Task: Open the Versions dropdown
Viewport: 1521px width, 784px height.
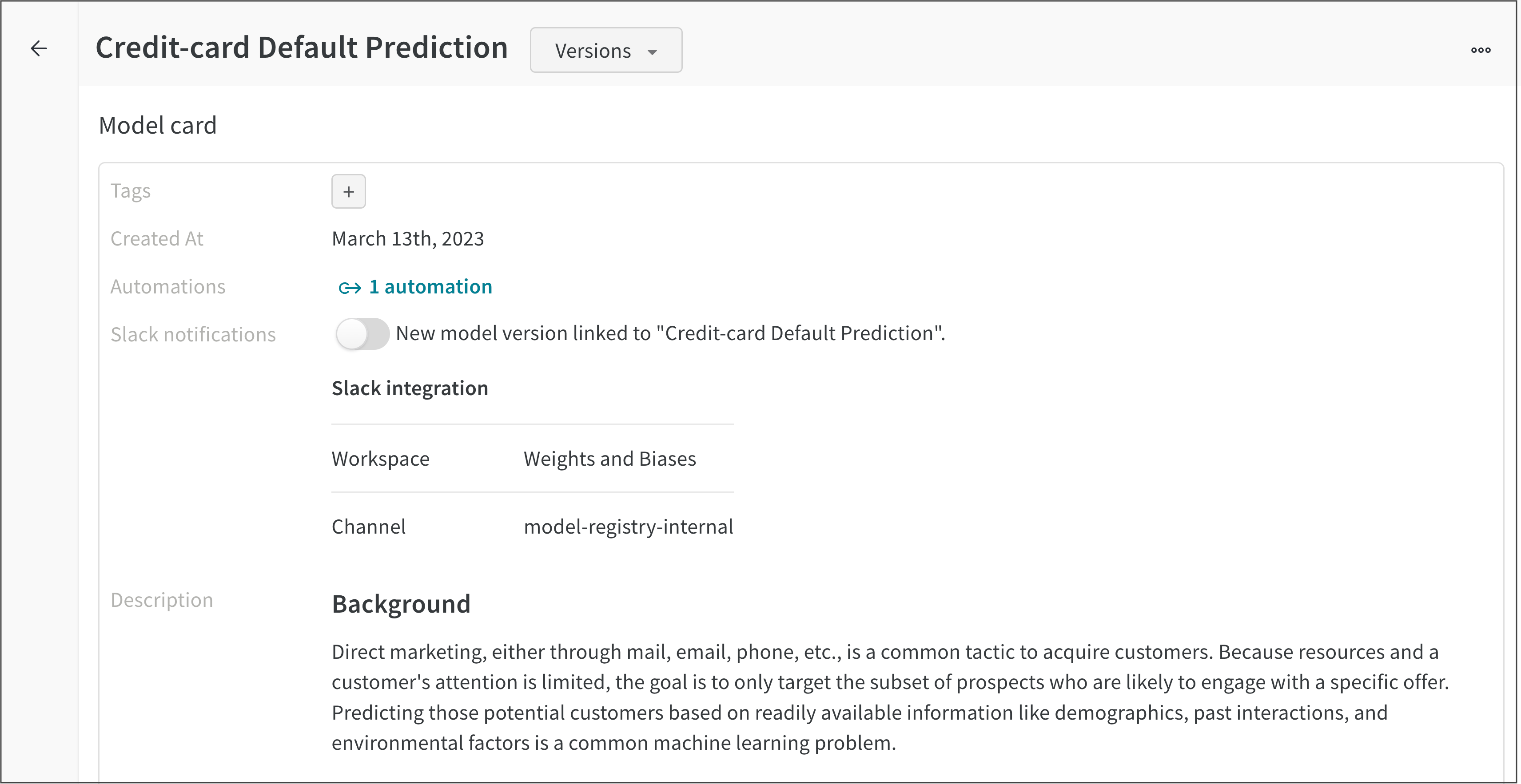Action: click(606, 50)
